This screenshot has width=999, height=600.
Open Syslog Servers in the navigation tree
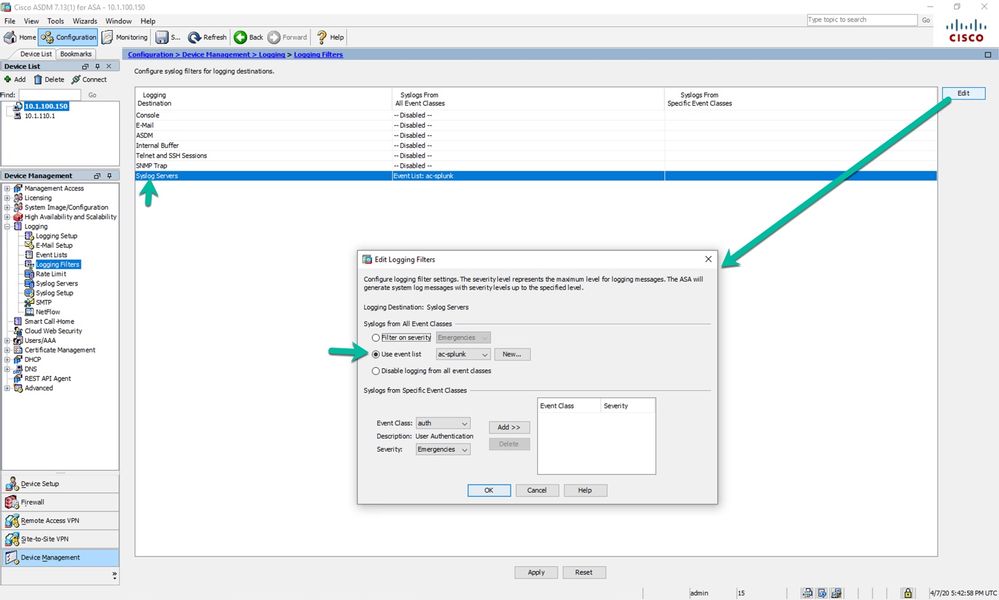click(57, 283)
